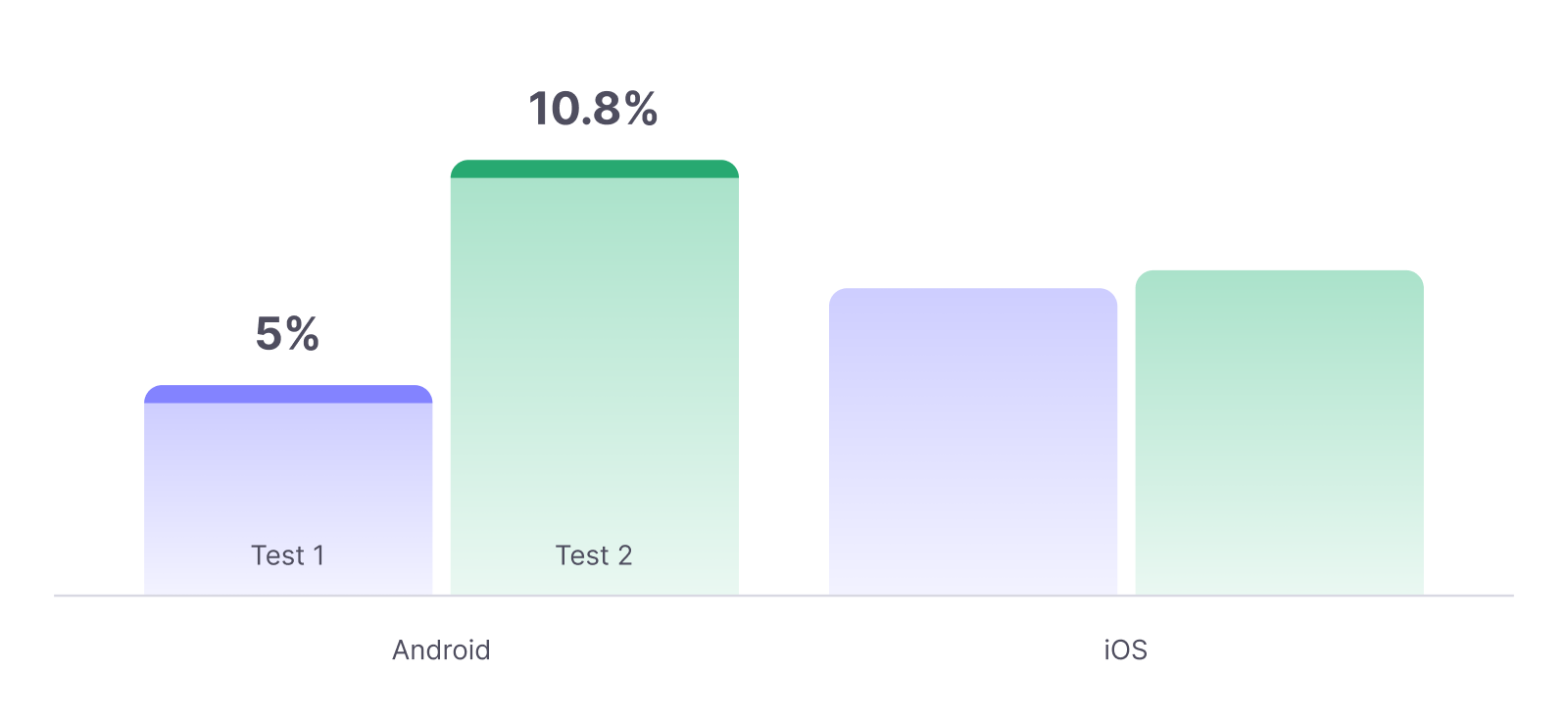Select the "Test 2" text label
The height and width of the screenshot is (721, 1568).
(x=594, y=555)
